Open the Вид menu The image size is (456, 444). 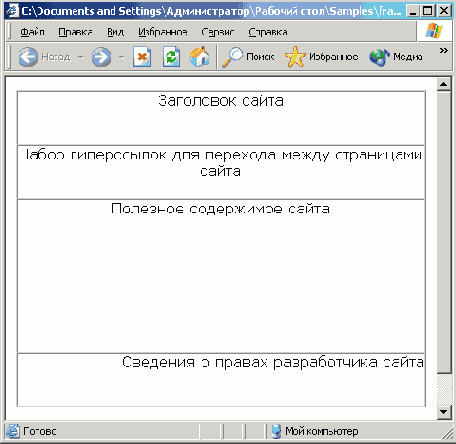coord(115,32)
